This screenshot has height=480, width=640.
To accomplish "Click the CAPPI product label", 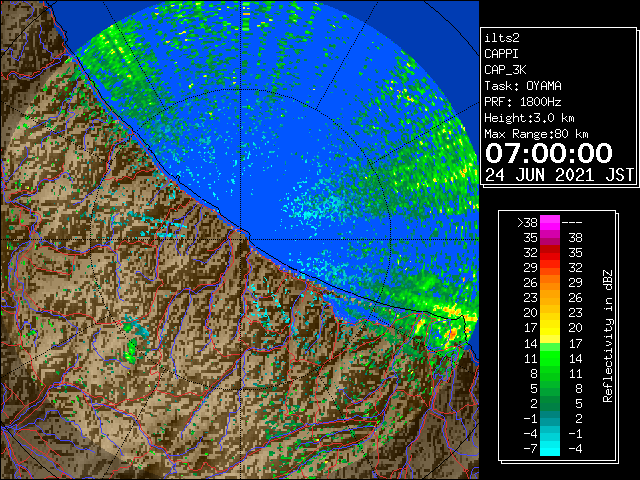I will point(501,54).
